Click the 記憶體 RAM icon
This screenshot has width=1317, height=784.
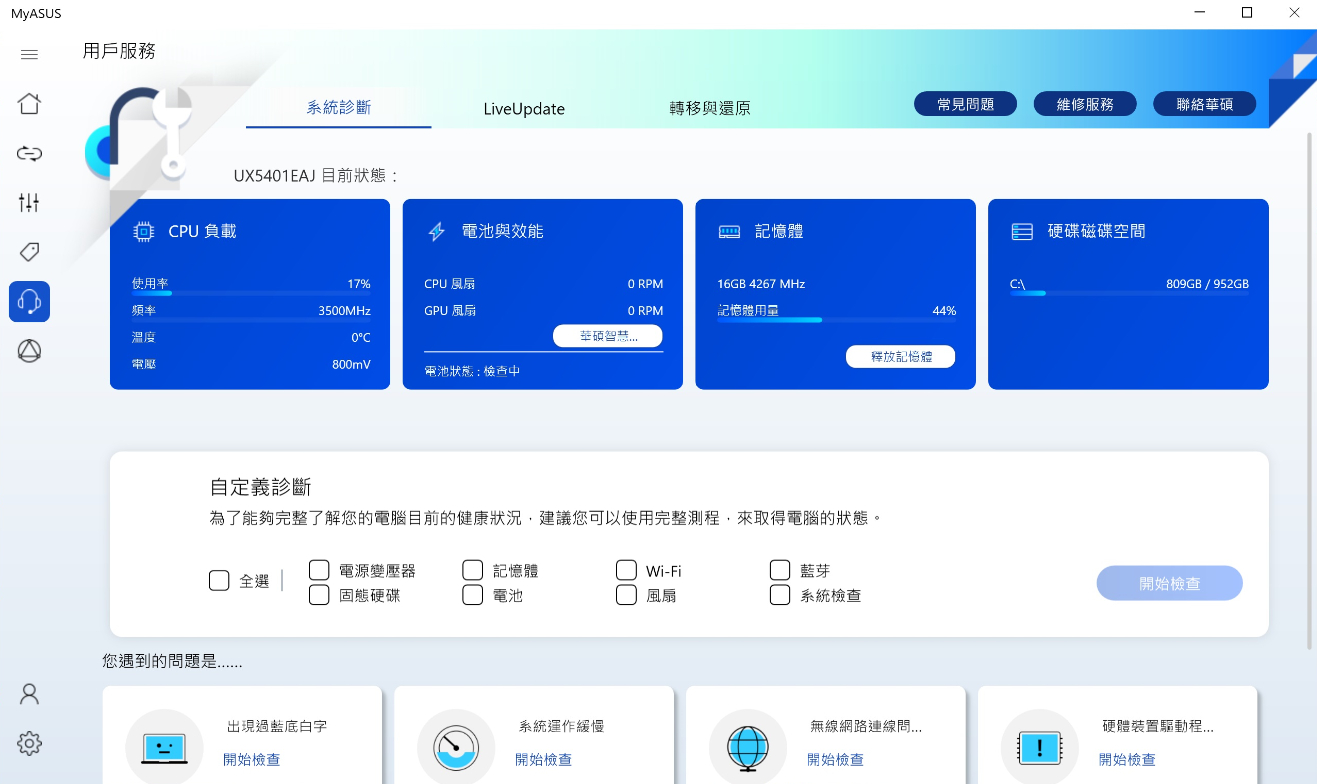click(x=729, y=231)
